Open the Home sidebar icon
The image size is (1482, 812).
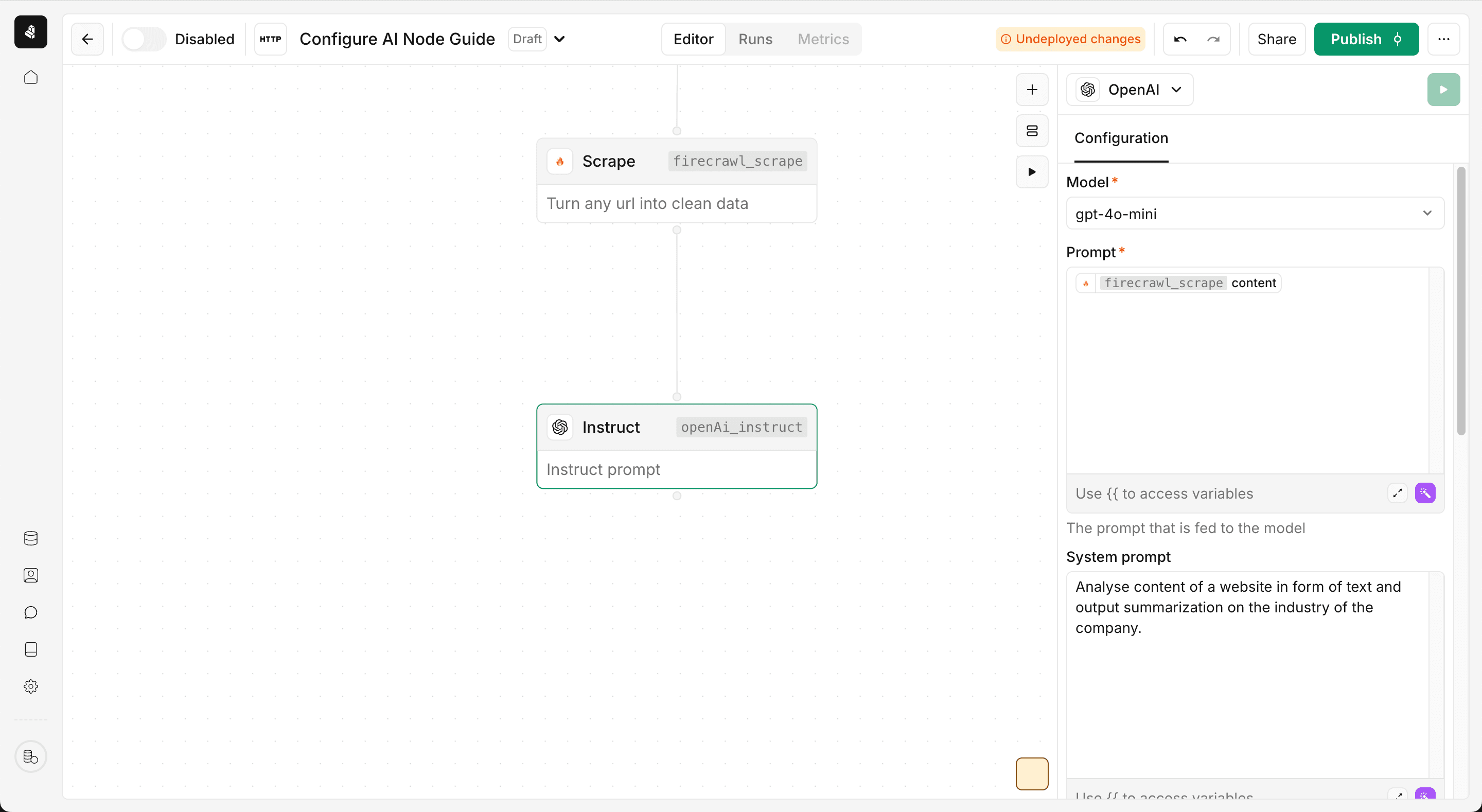tap(30, 77)
